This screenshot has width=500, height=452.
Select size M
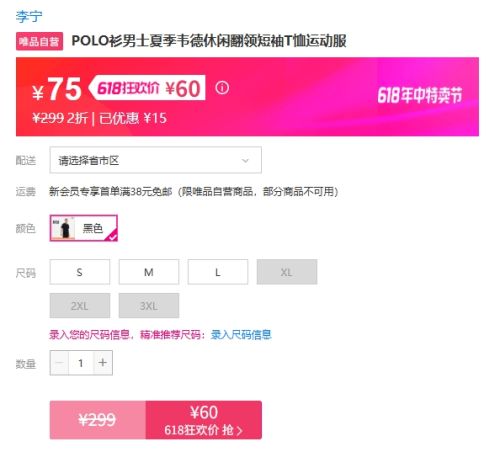click(149, 272)
